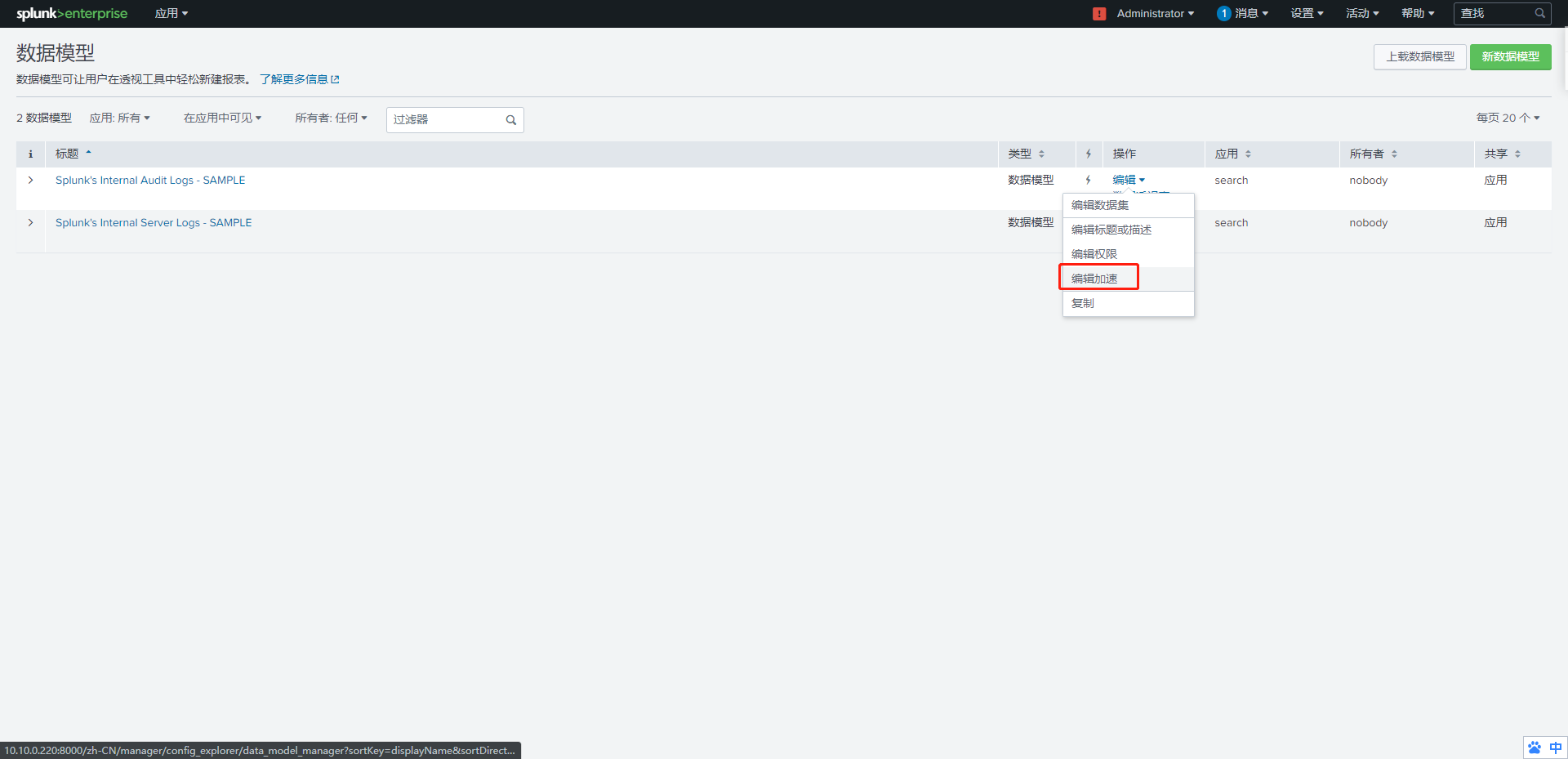Click the lightning bolt column header icon
This screenshot has height=759, width=1568.
click(1088, 154)
